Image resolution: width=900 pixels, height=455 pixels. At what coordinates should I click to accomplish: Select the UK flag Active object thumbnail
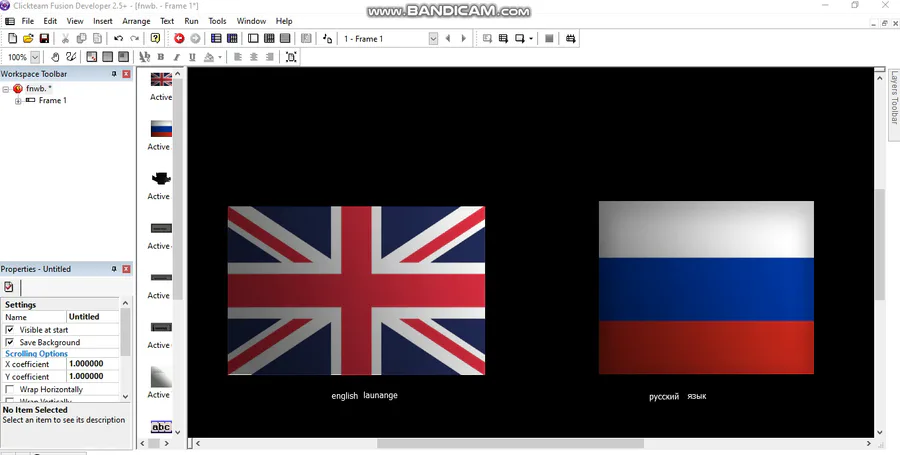(x=161, y=79)
